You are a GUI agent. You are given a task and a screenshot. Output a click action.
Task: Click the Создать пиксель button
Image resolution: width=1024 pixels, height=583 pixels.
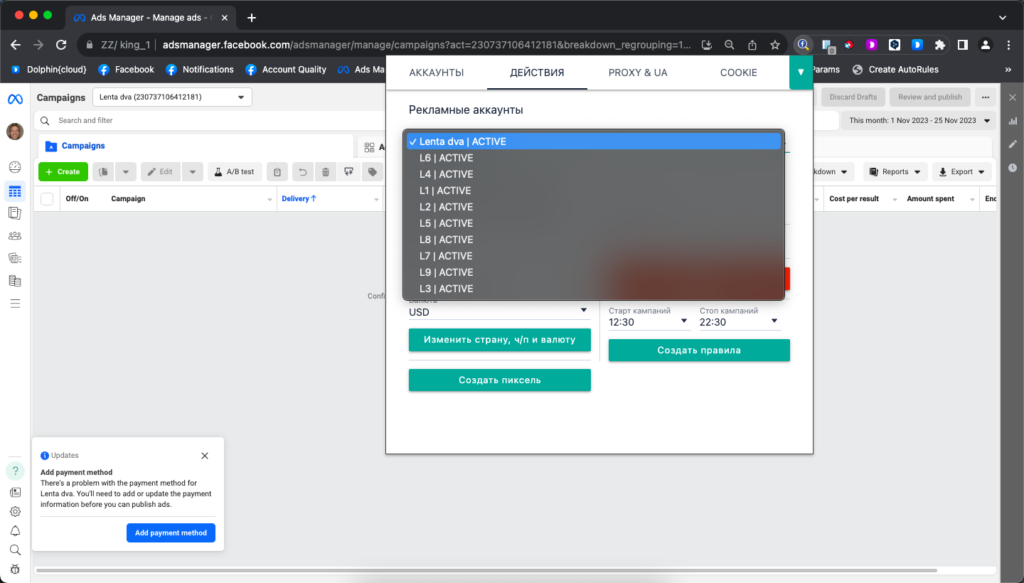coord(500,380)
